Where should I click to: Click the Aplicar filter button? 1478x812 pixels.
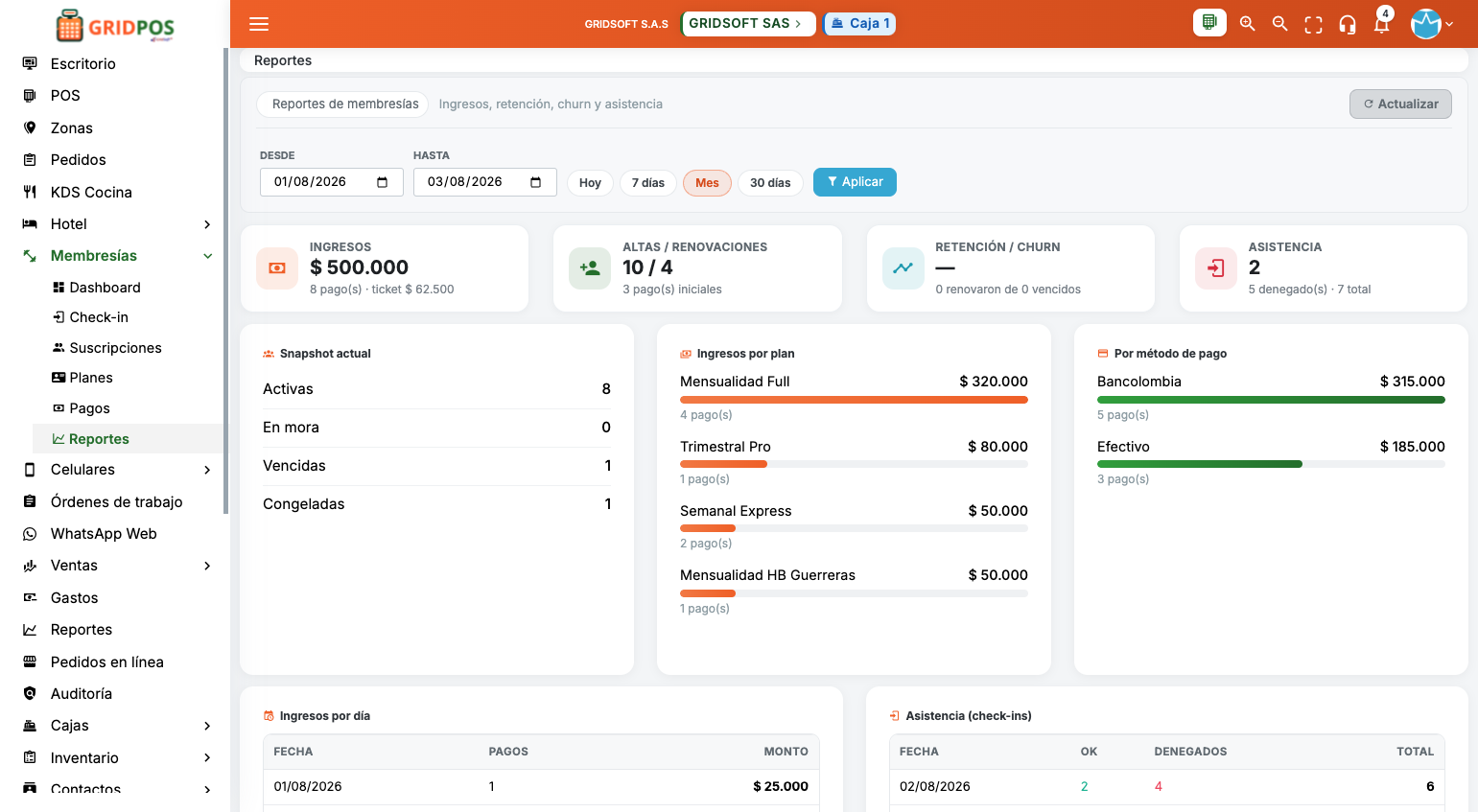tap(855, 182)
